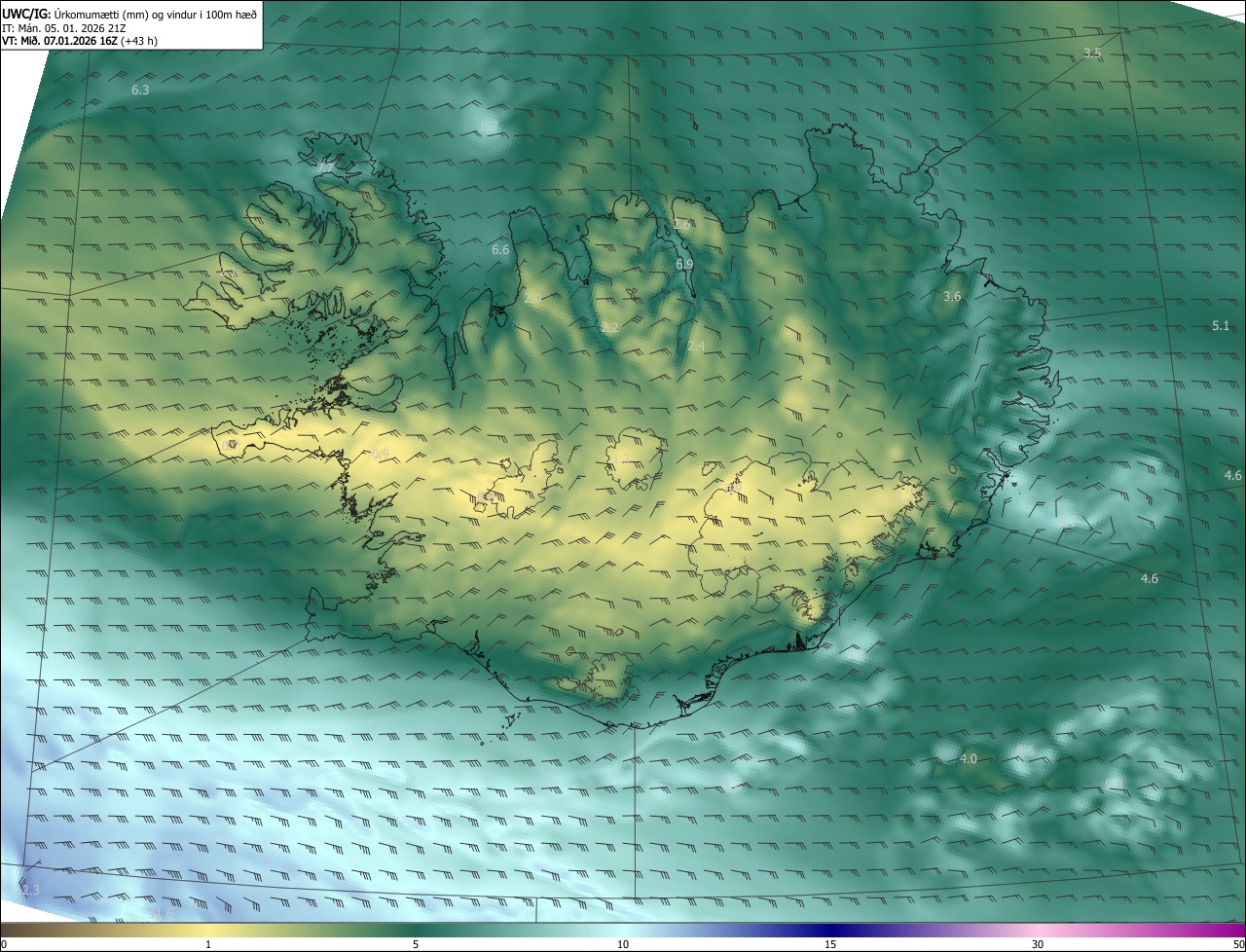Click the 2.2 value label on map
The height and width of the screenshot is (952, 1246).
pyautogui.click(x=609, y=327)
